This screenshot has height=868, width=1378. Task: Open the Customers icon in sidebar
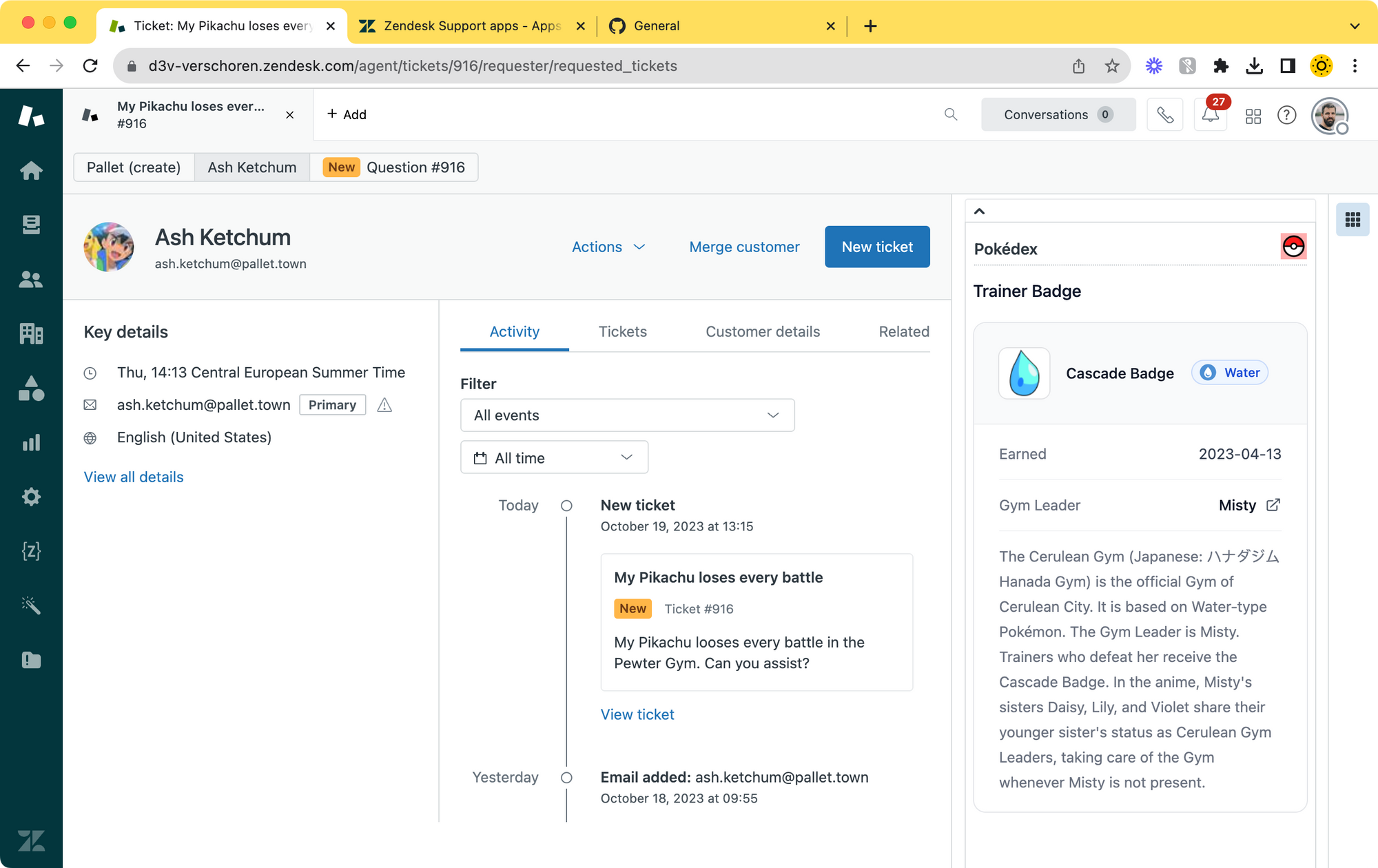[x=31, y=279]
